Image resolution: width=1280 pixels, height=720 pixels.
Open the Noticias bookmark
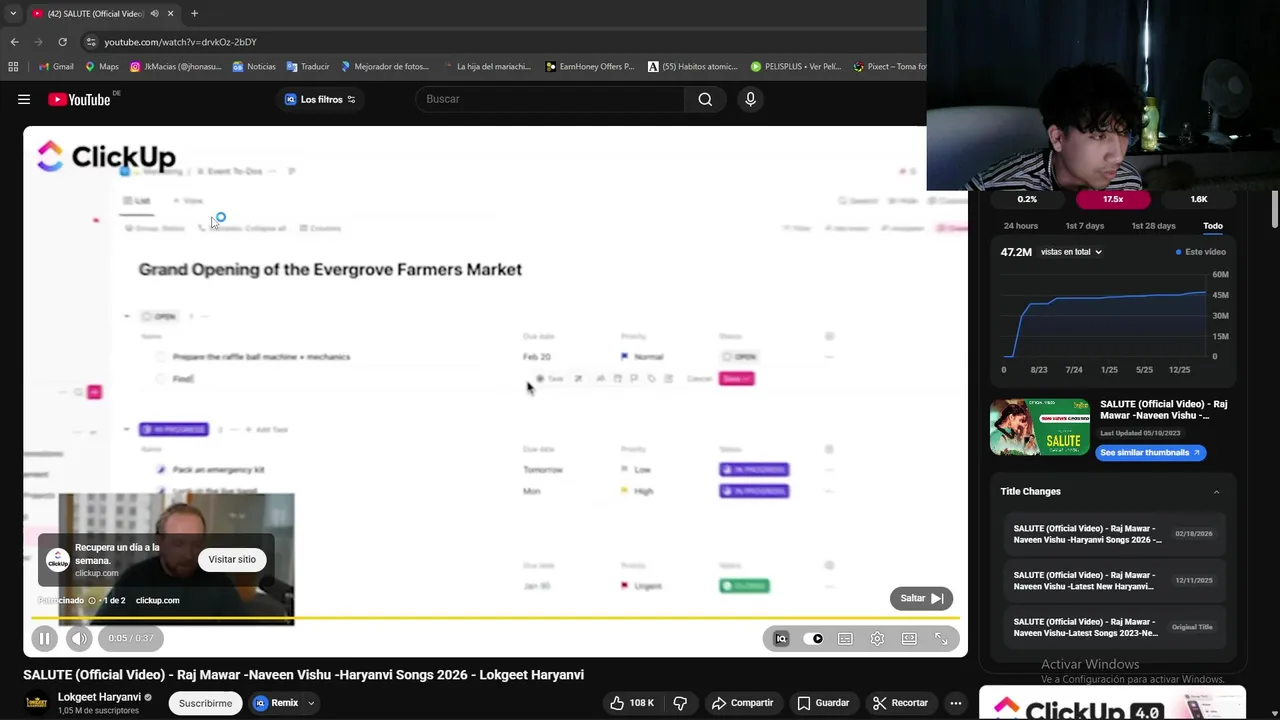coord(254,67)
